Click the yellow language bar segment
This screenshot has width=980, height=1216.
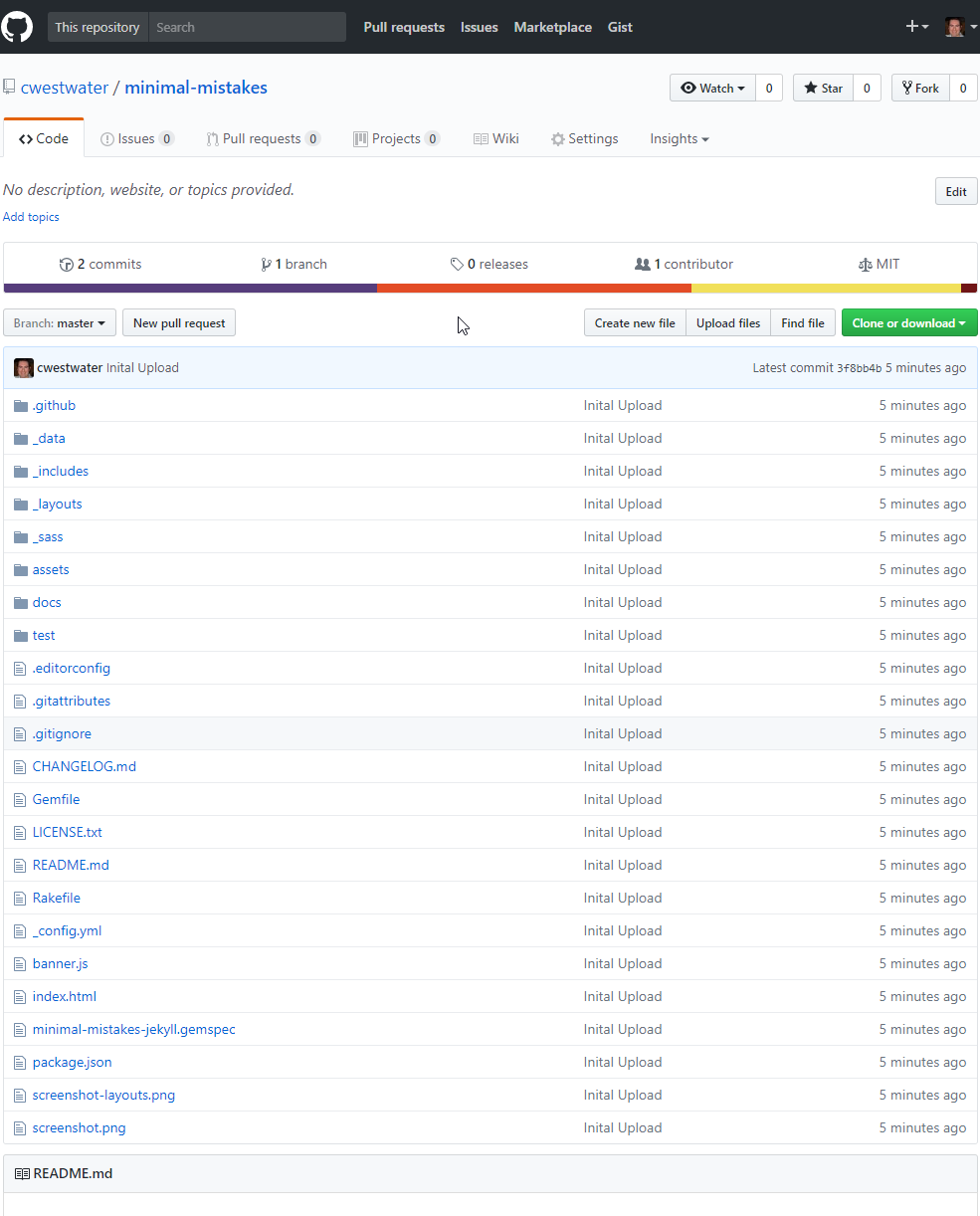pos(826,289)
